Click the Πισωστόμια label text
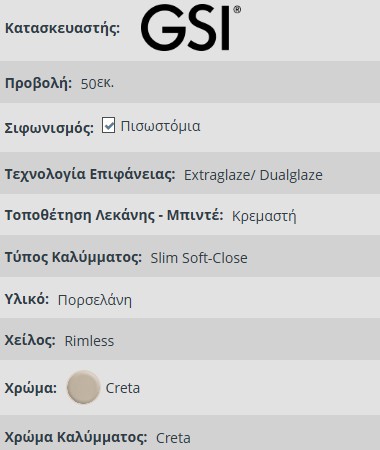Image resolution: width=380 pixels, height=450 pixels. (160, 126)
